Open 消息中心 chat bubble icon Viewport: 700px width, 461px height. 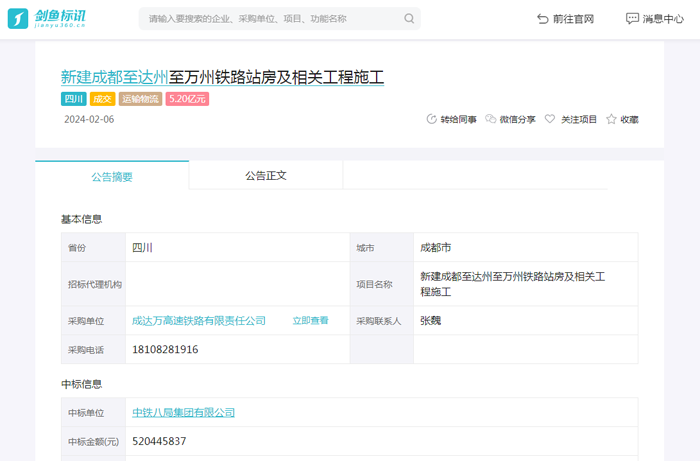point(632,19)
